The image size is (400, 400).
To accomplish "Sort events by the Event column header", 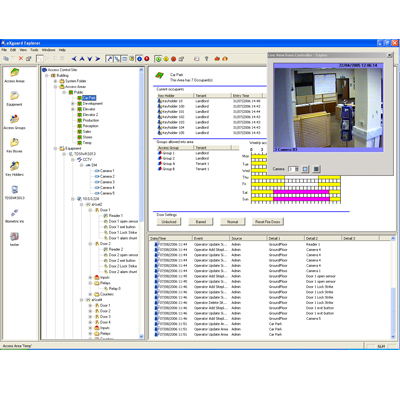I will click(x=211, y=238).
